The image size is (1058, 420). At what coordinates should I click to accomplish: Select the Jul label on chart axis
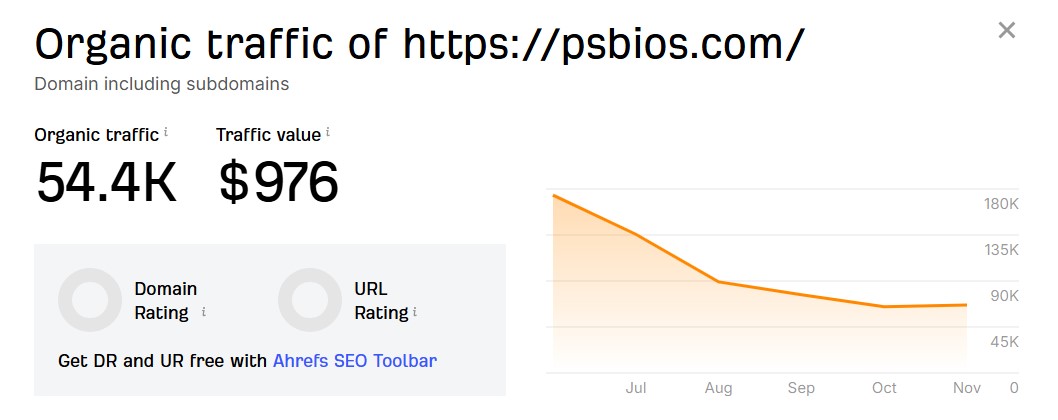[x=635, y=388]
